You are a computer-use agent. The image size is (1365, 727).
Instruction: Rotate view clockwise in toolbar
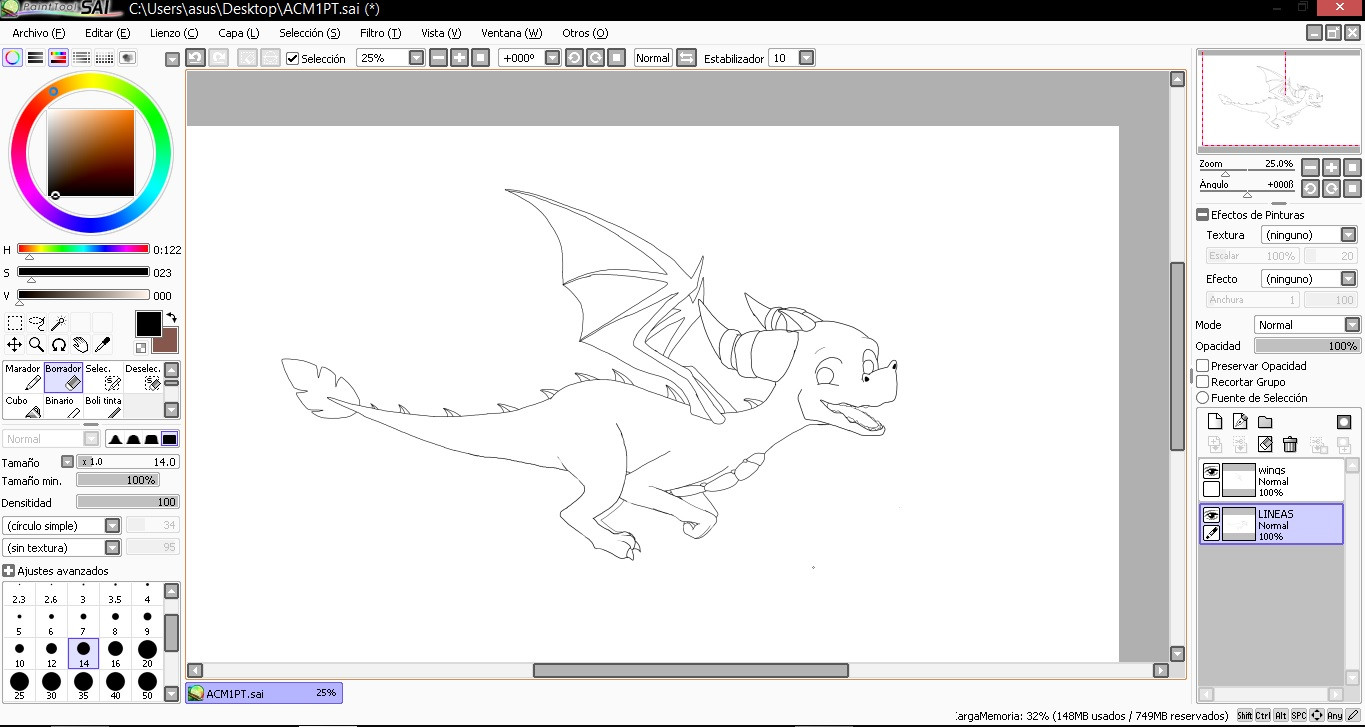point(595,58)
